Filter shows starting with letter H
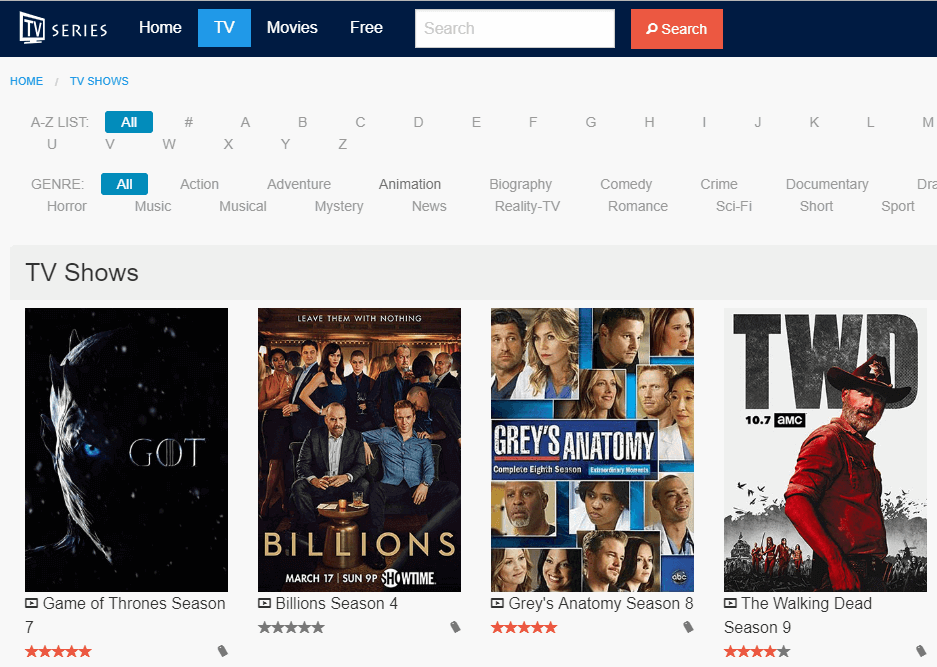 (x=650, y=123)
